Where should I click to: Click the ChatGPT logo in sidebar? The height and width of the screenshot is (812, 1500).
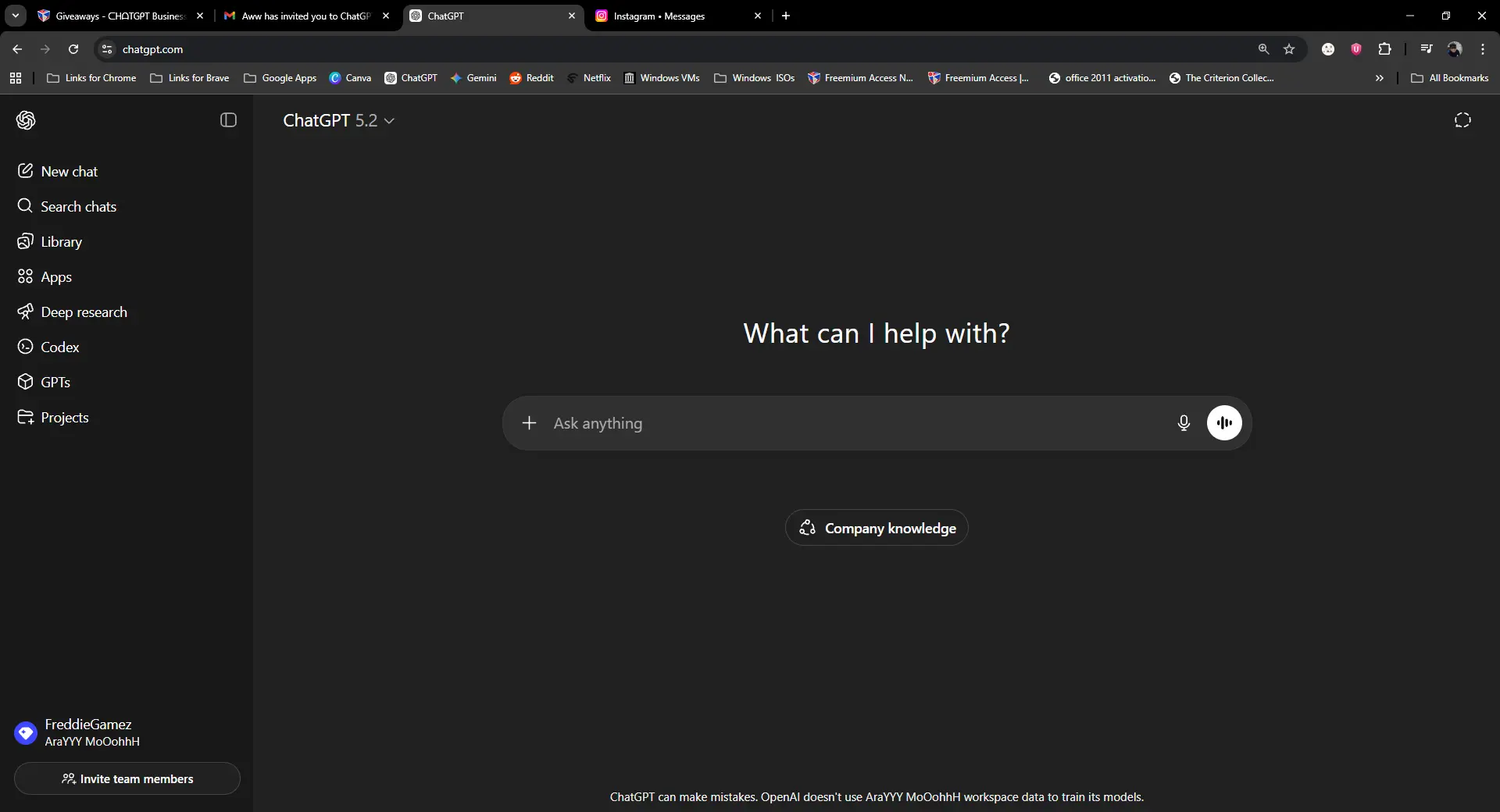pos(26,120)
